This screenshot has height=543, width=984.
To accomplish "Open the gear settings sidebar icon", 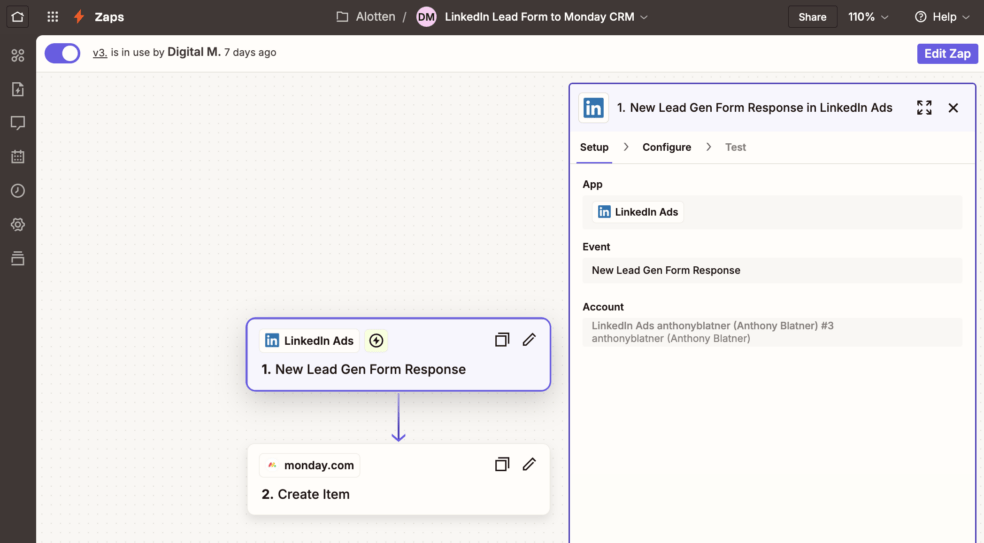I will [18, 224].
